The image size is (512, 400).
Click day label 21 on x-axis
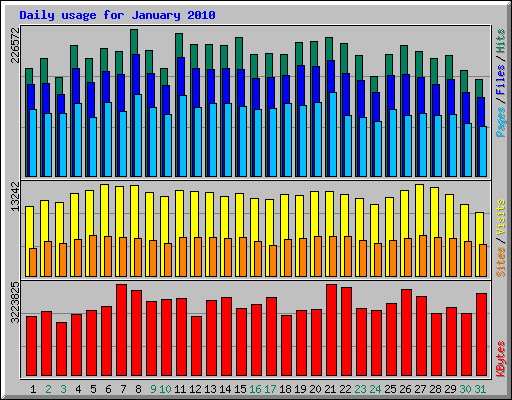point(330,389)
